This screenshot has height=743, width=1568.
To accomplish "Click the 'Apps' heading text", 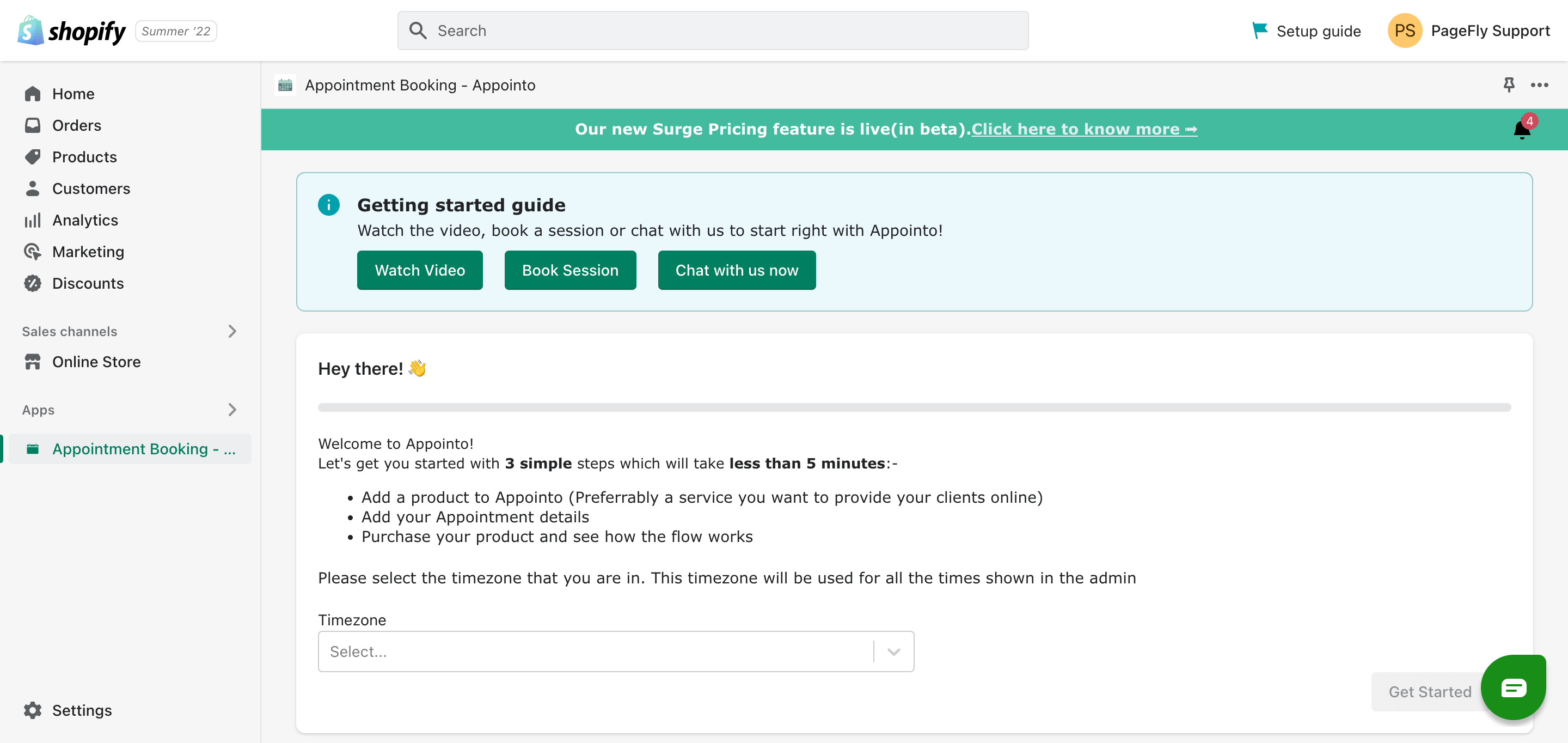I will tap(38, 410).
